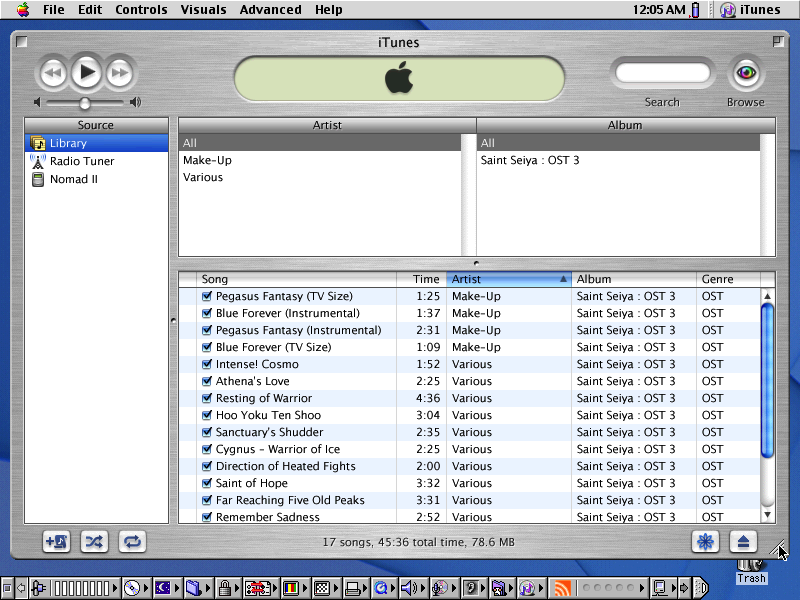Select the song Hoo Yoku Ten Shoo

pos(469,415)
